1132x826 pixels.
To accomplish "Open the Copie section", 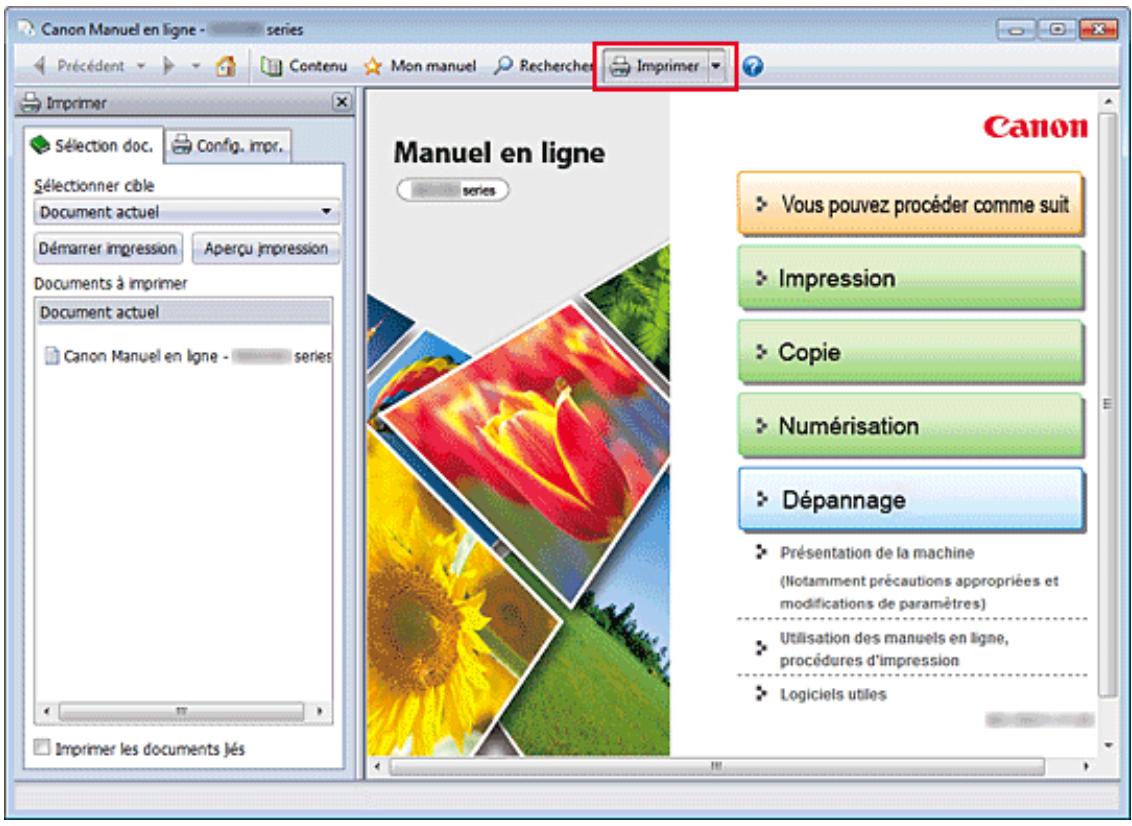I will coord(910,352).
